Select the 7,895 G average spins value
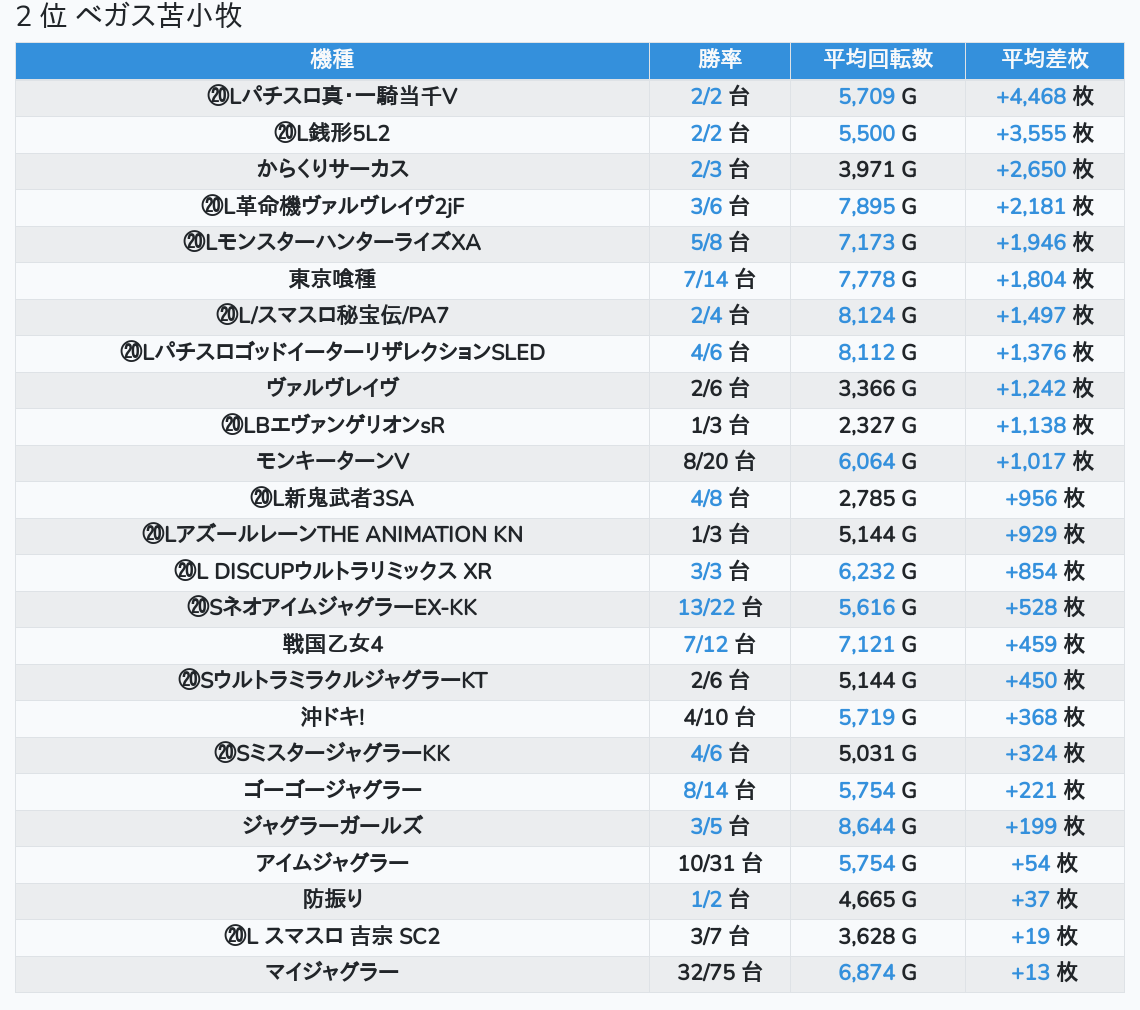Viewport: 1140px width, 1010px height. [877, 206]
